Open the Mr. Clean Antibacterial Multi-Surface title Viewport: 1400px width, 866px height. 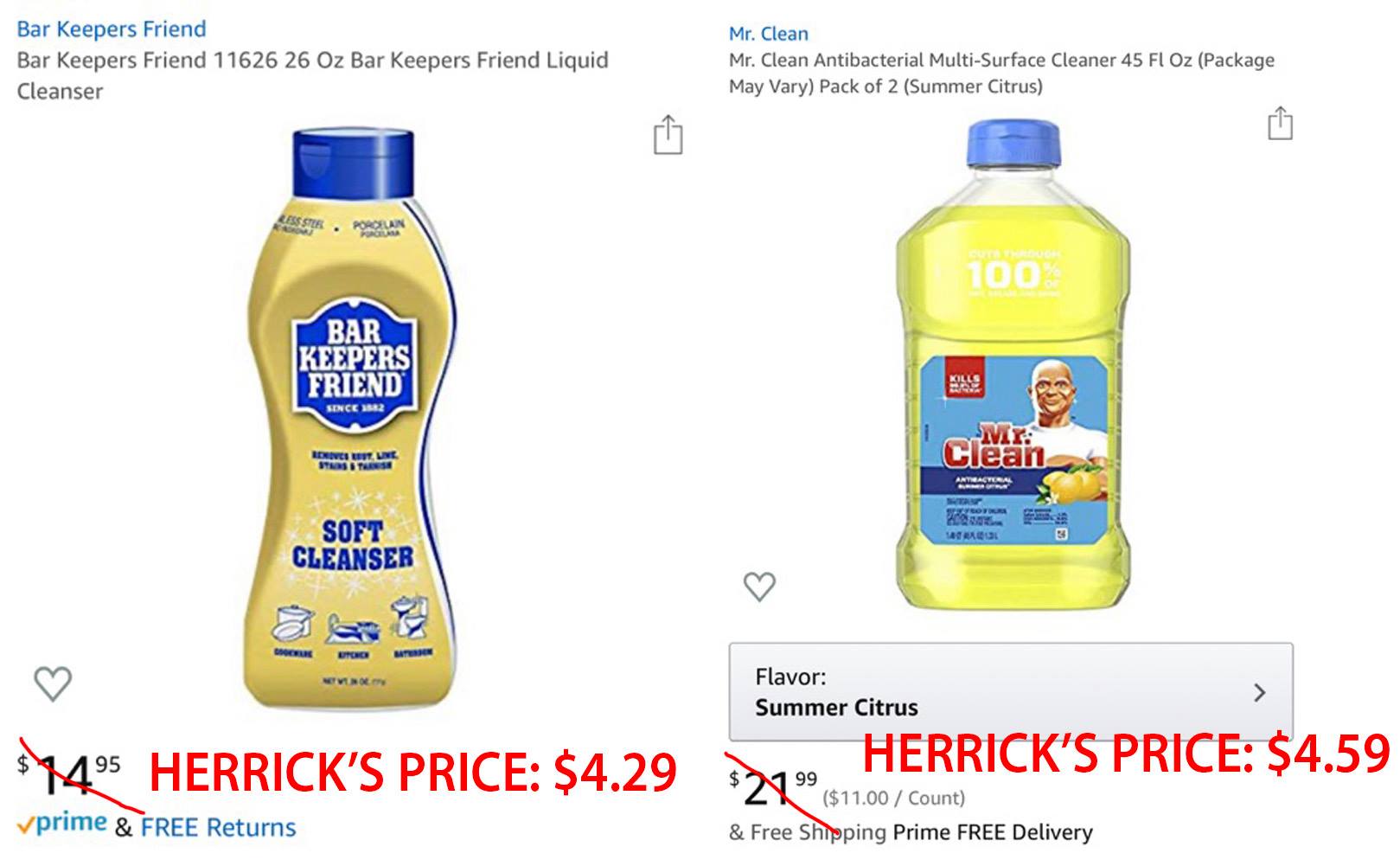click(1000, 73)
